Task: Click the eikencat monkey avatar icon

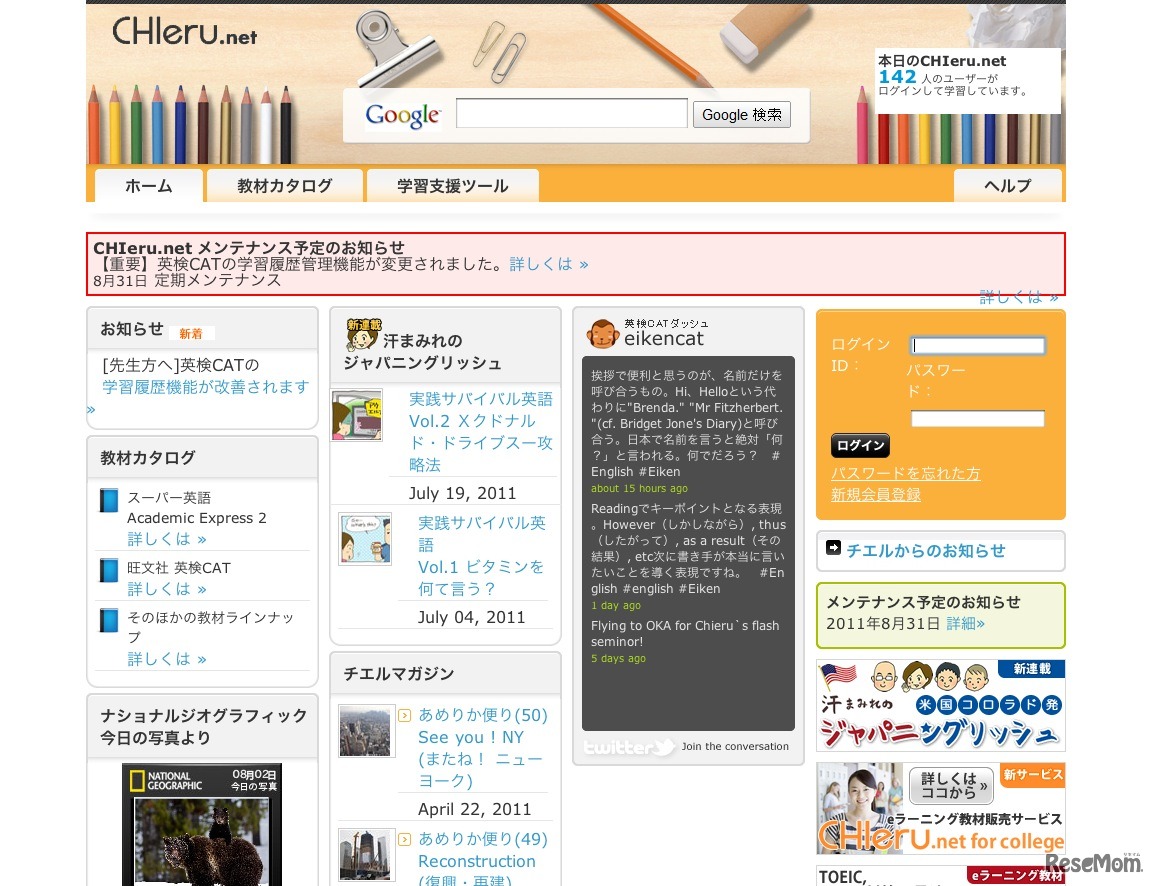Action: pyautogui.click(x=602, y=333)
